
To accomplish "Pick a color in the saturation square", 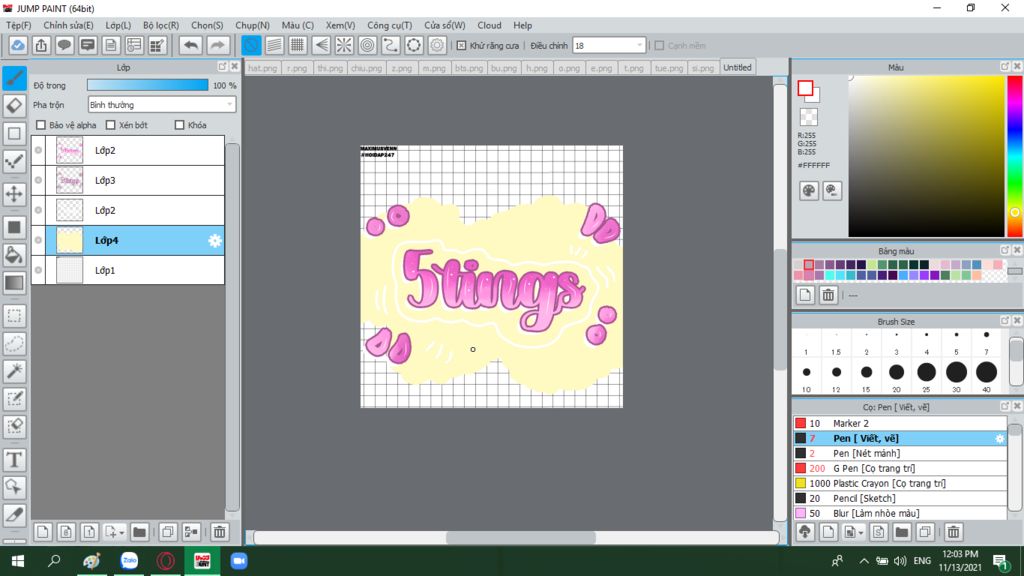I will tap(926, 156).
